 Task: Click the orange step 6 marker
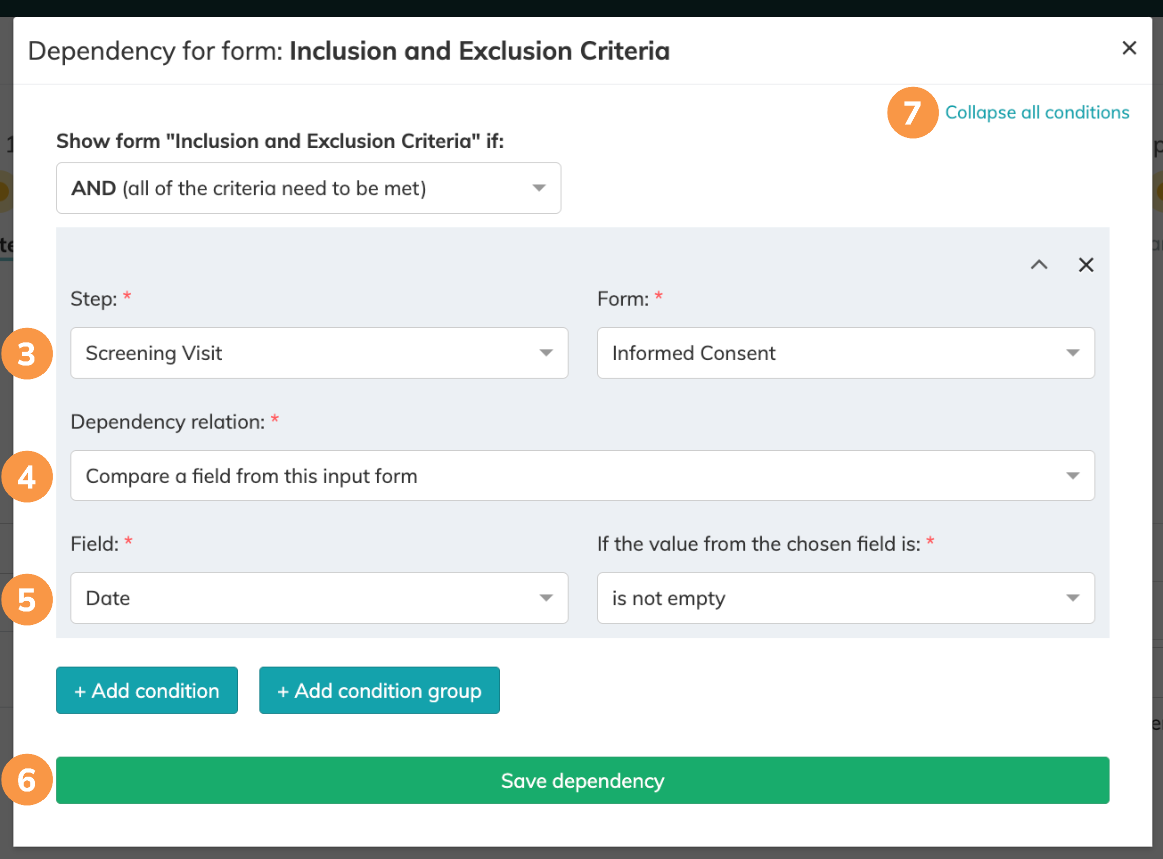(27, 781)
